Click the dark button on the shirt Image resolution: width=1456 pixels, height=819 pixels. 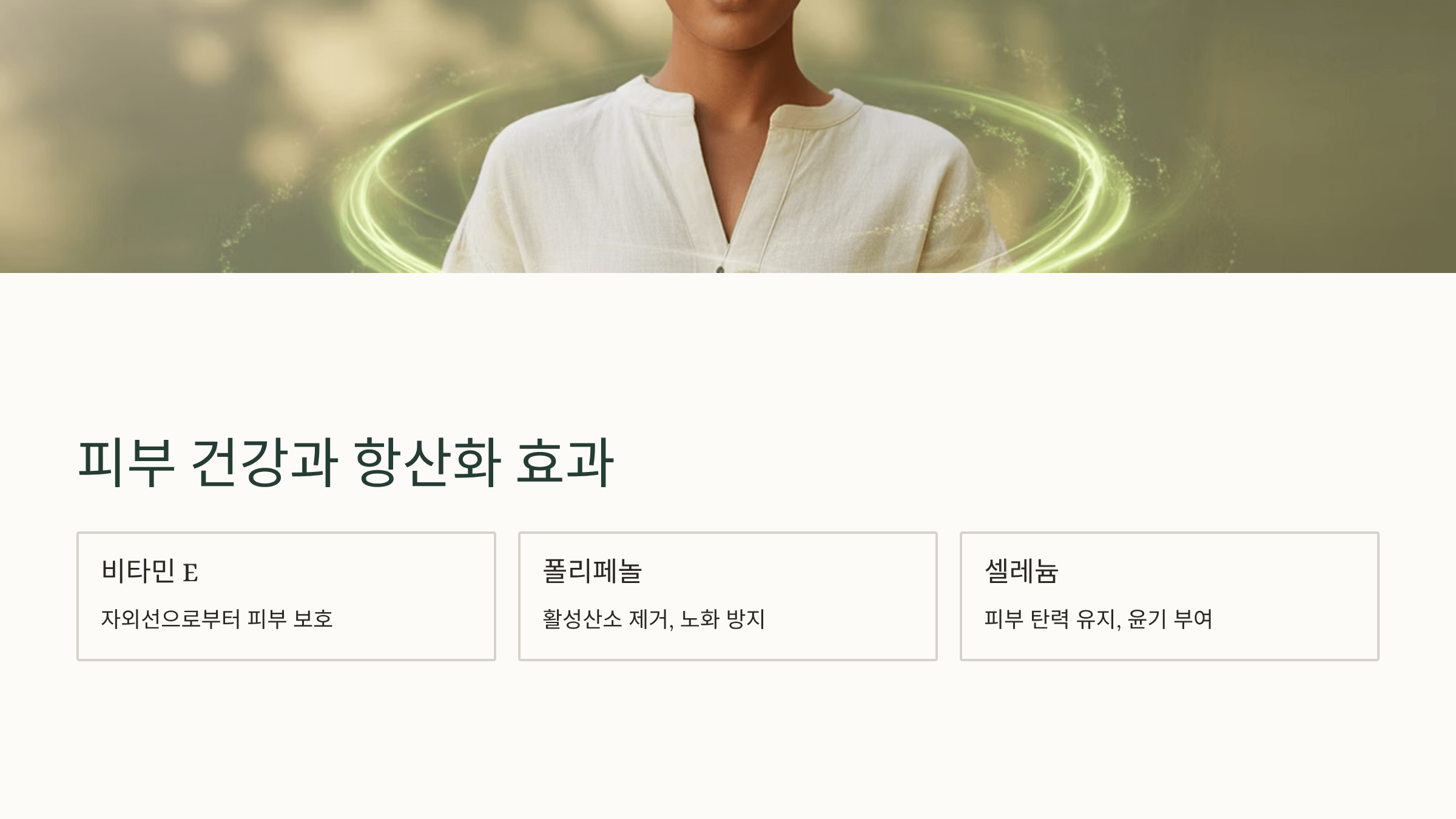720,269
